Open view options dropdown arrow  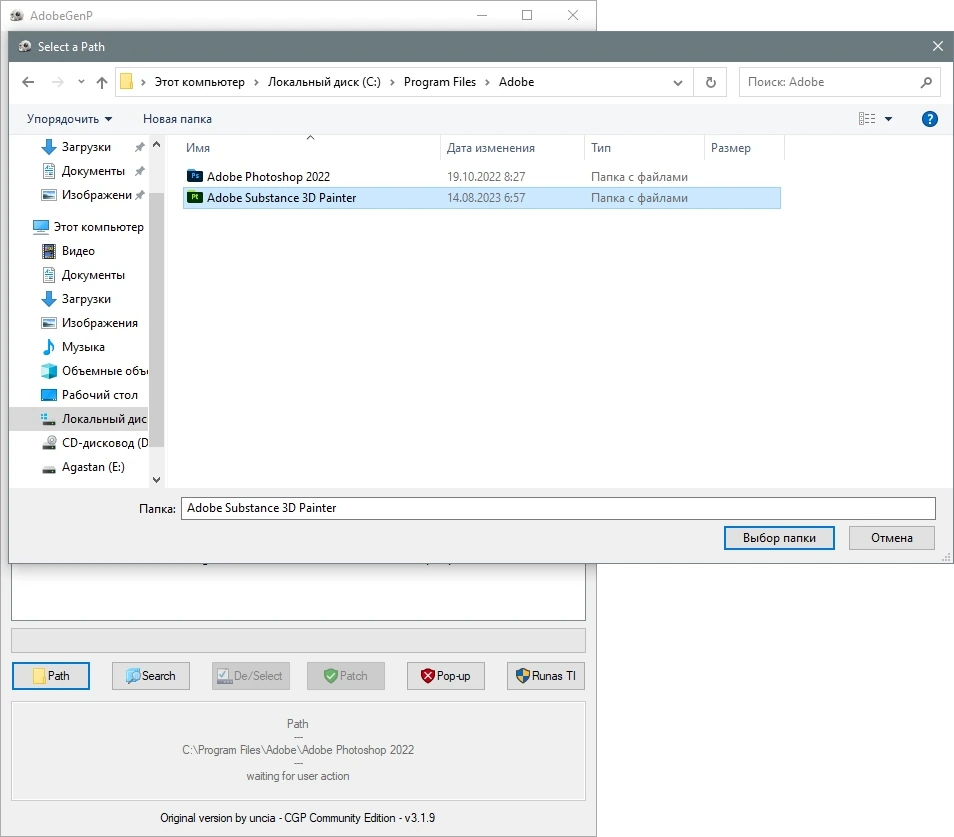coord(888,119)
